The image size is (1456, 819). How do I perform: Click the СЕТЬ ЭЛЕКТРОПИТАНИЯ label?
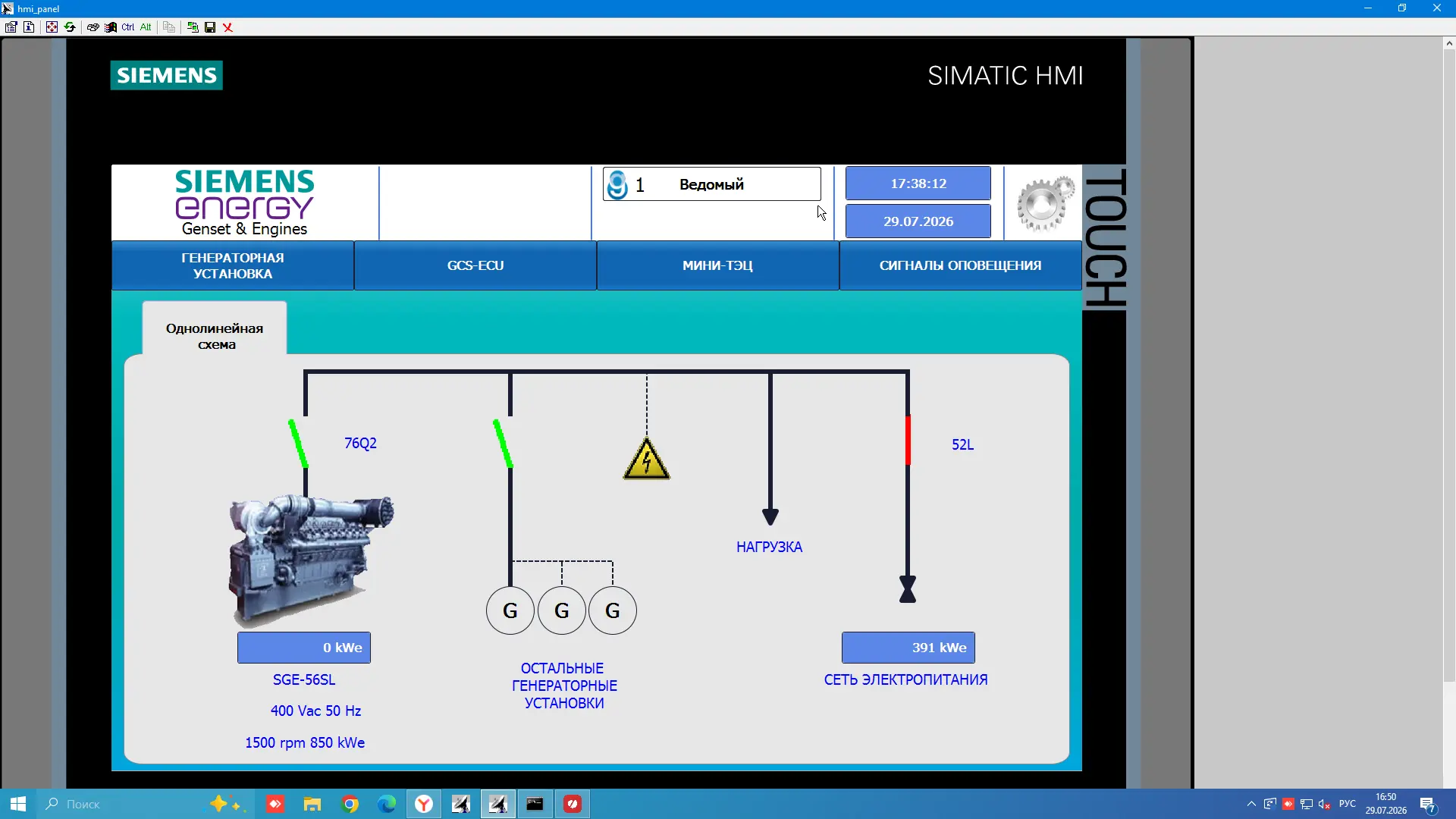(906, 679)
